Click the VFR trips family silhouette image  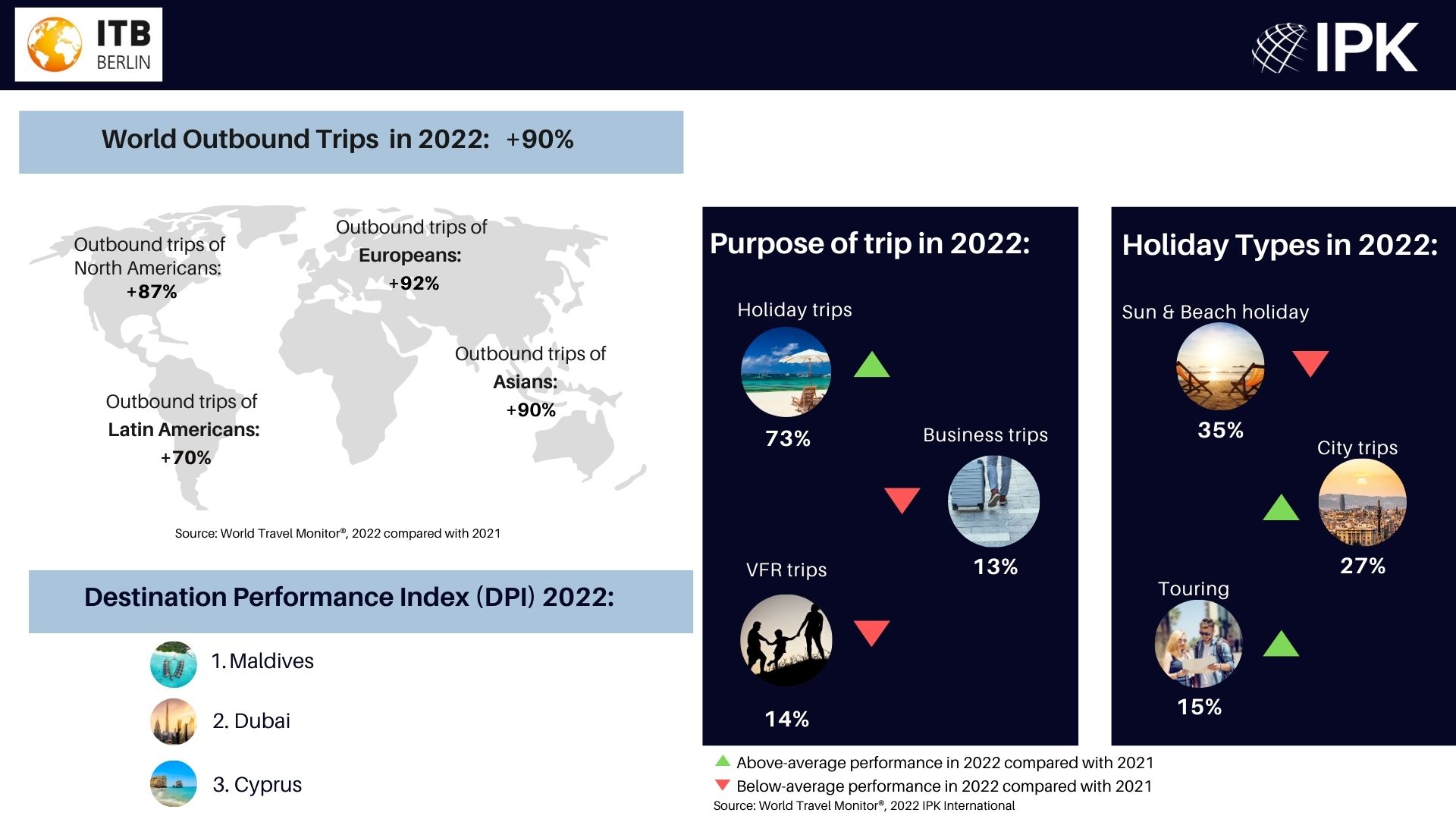786,640
